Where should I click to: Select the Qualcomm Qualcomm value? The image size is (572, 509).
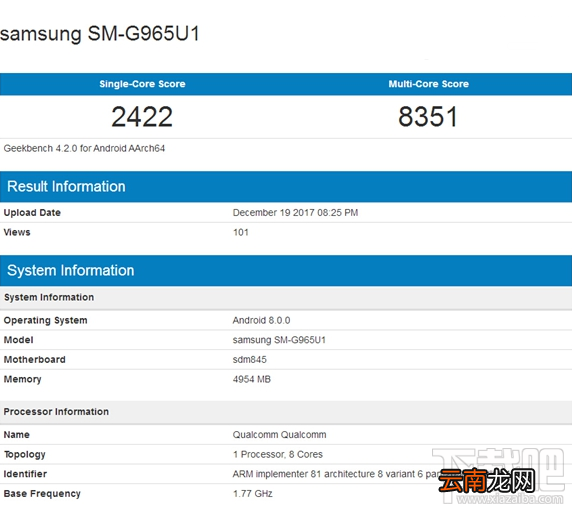tap(279, 435)
